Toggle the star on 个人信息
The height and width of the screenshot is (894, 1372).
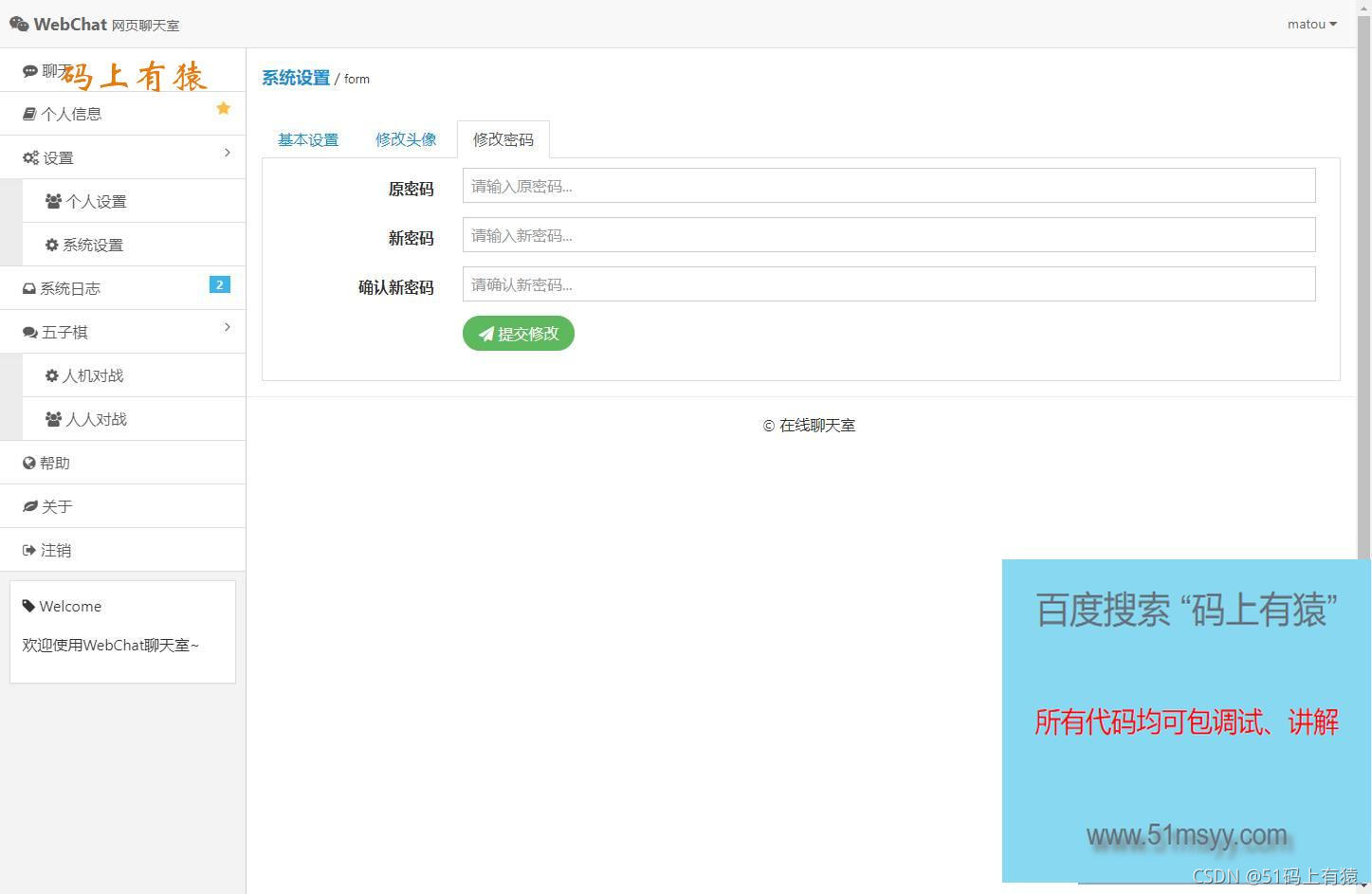[223, 108]
